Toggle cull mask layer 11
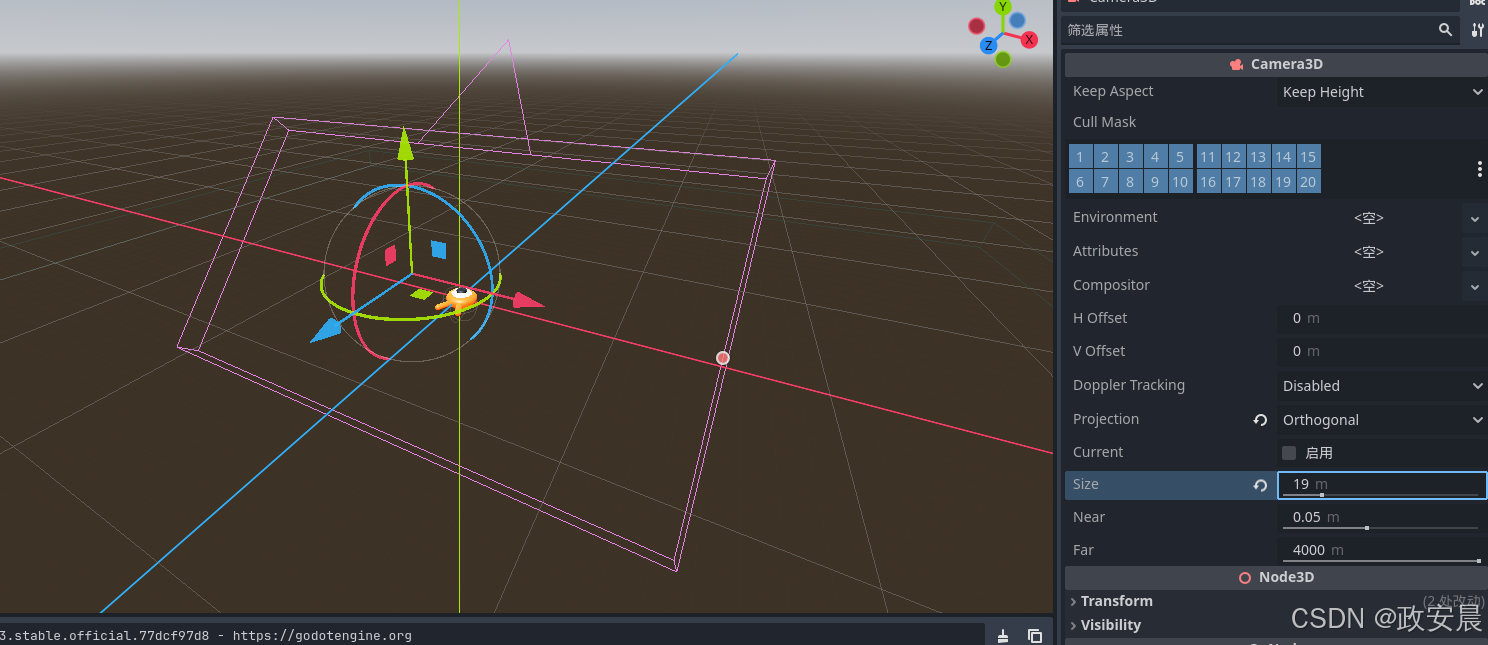 pos(1208,157)
